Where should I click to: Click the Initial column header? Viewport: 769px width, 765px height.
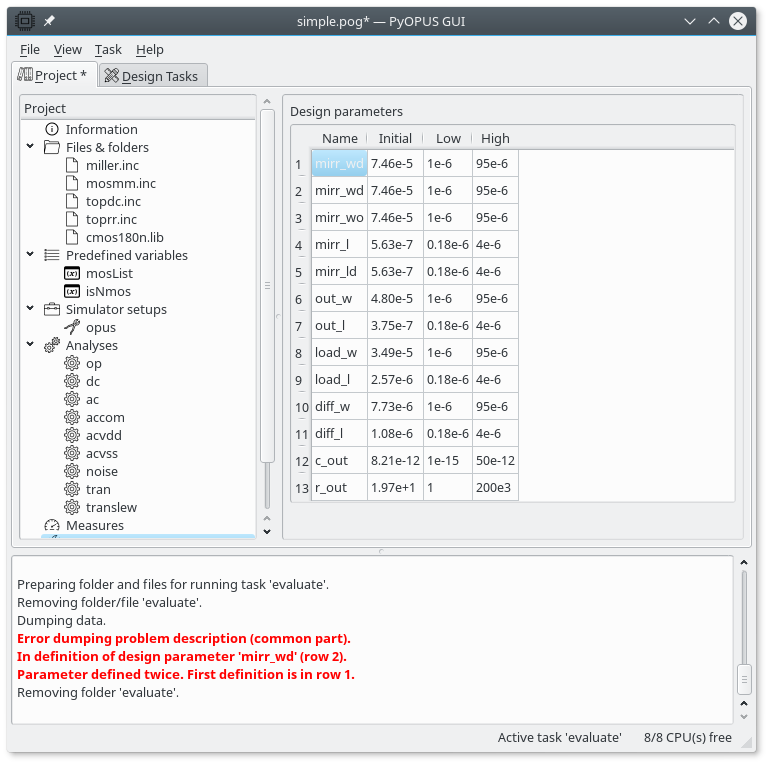pyautogui.click(x=395, y=138)
